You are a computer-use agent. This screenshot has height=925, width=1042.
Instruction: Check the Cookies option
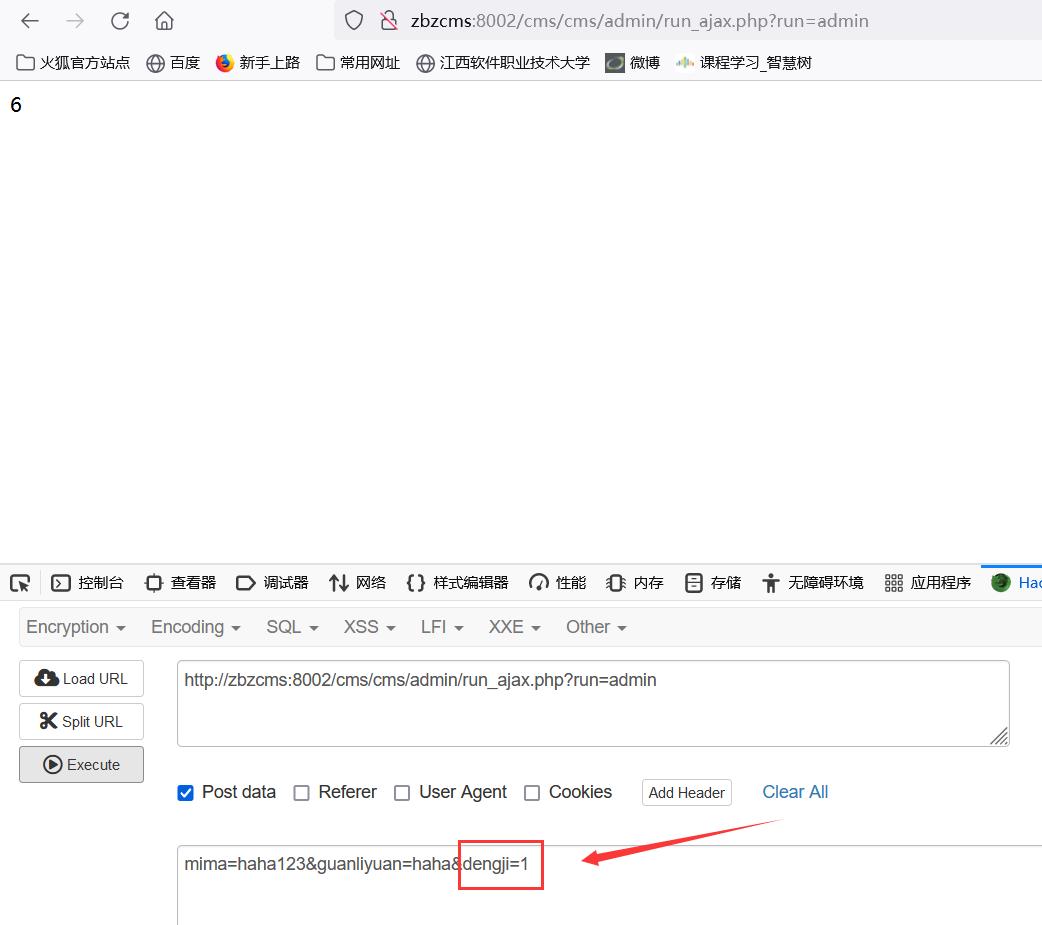pos(532,792)
